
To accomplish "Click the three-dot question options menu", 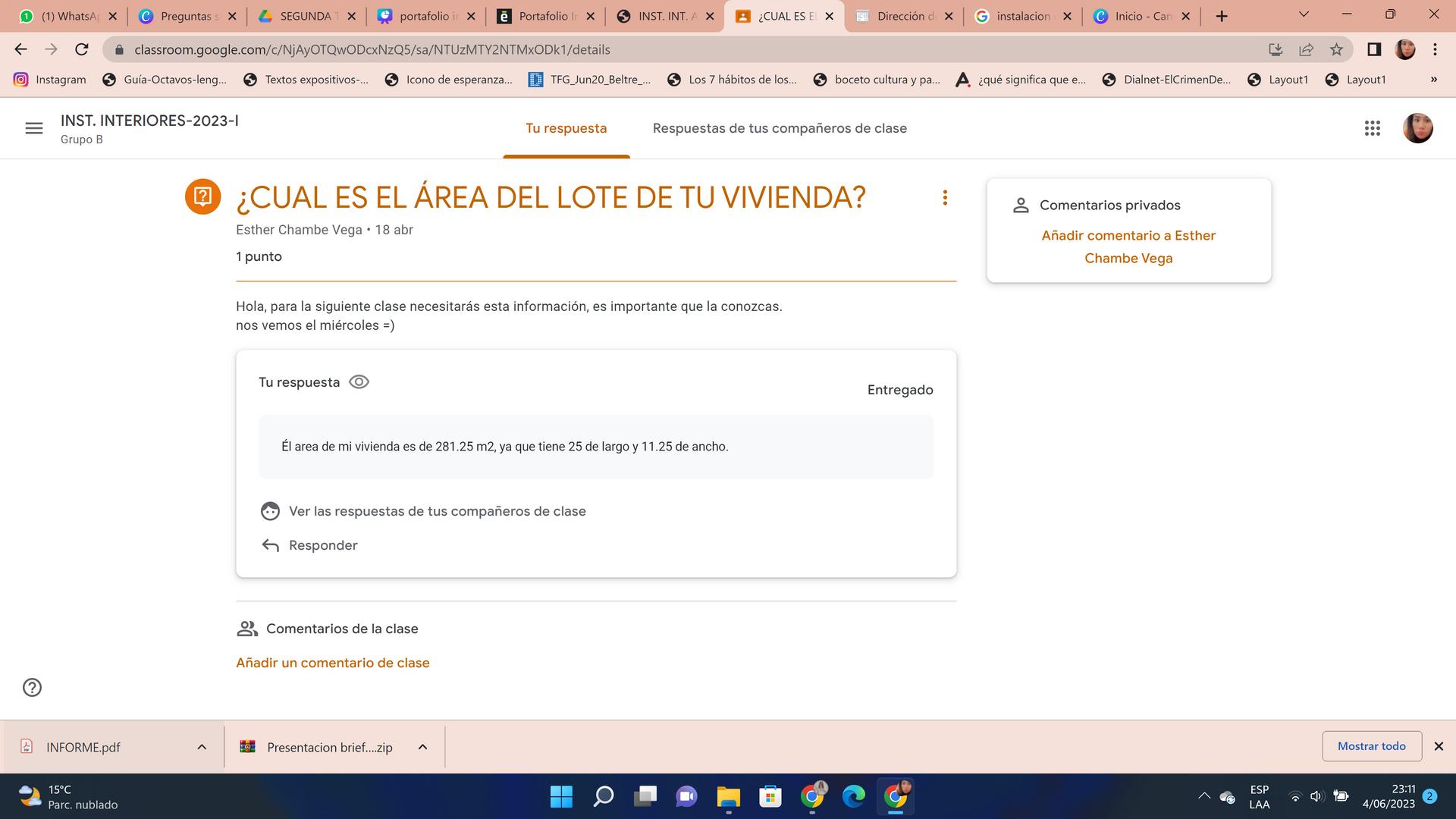I will (945, 198).
